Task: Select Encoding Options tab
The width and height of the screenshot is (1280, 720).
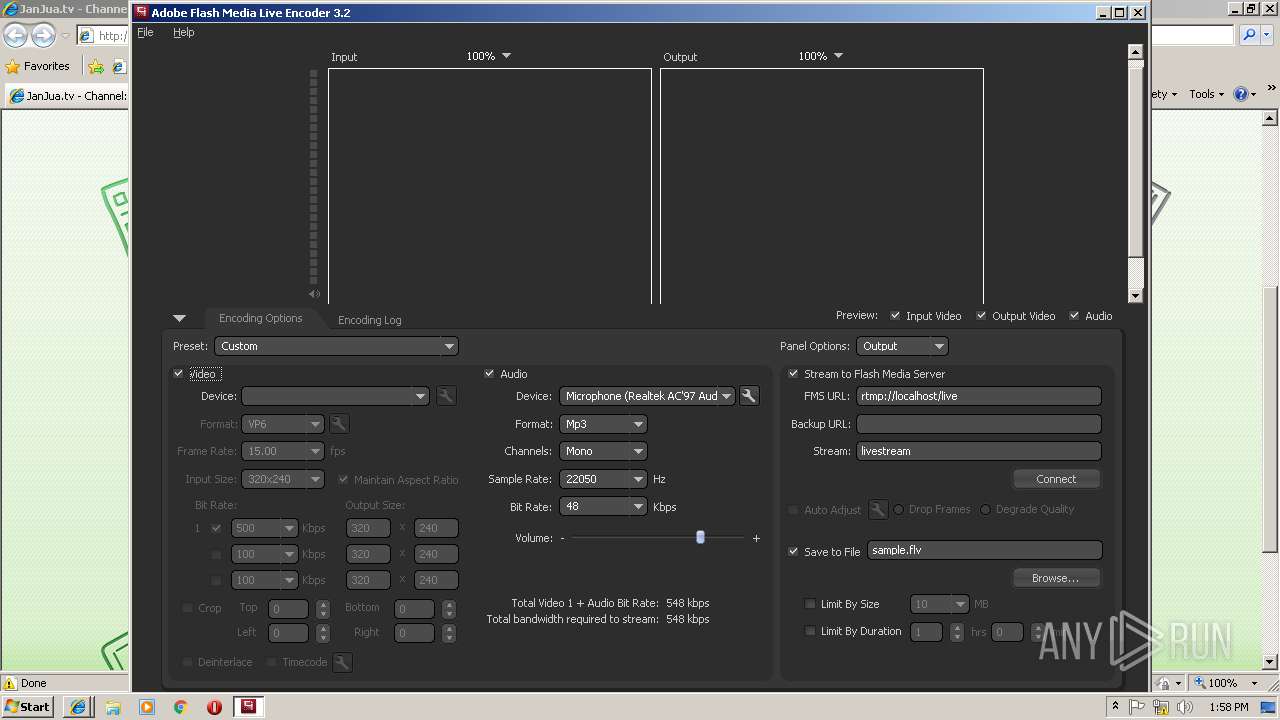Action: tap(260, 318)
